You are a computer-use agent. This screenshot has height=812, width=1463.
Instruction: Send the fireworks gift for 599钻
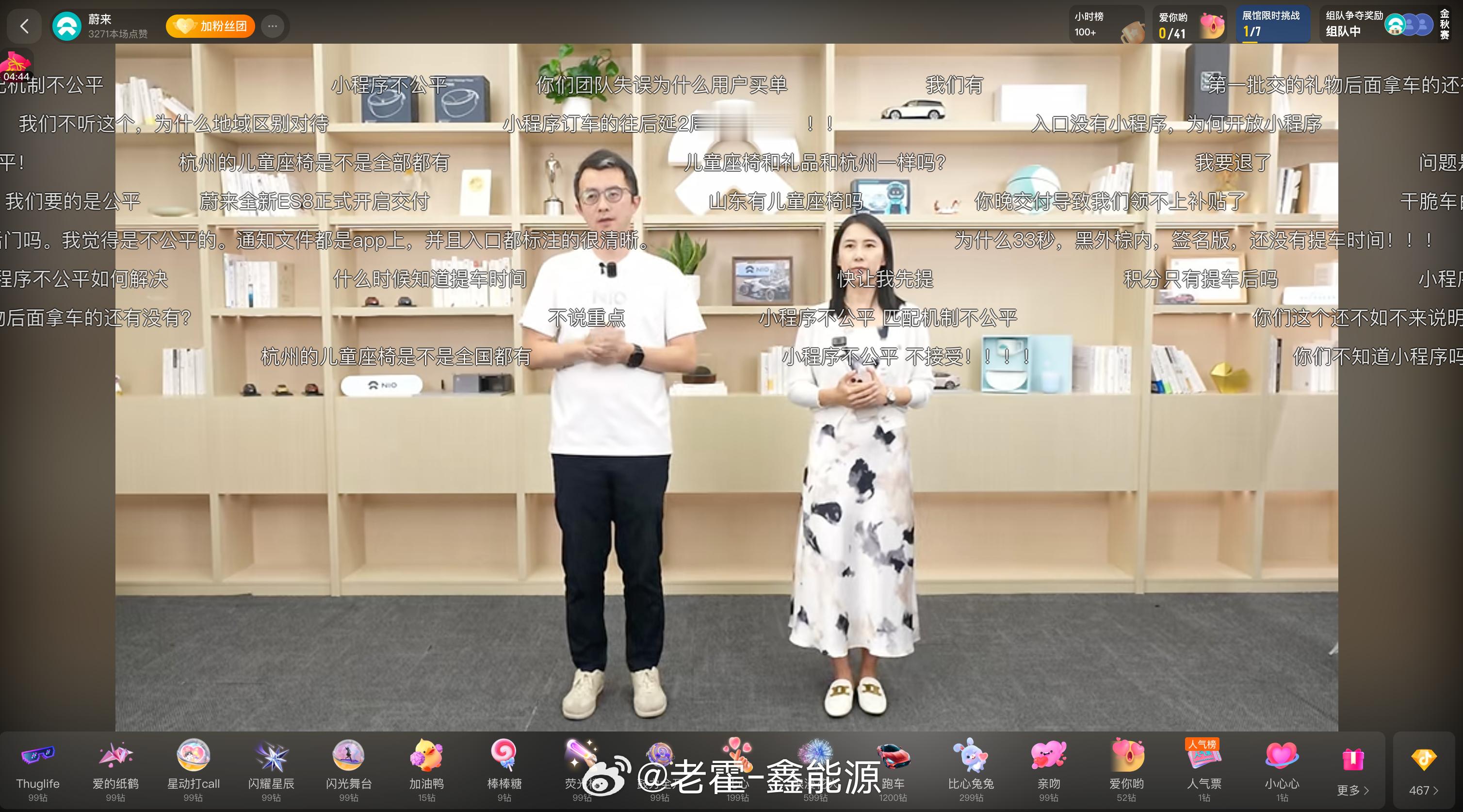tap(815, 771)
